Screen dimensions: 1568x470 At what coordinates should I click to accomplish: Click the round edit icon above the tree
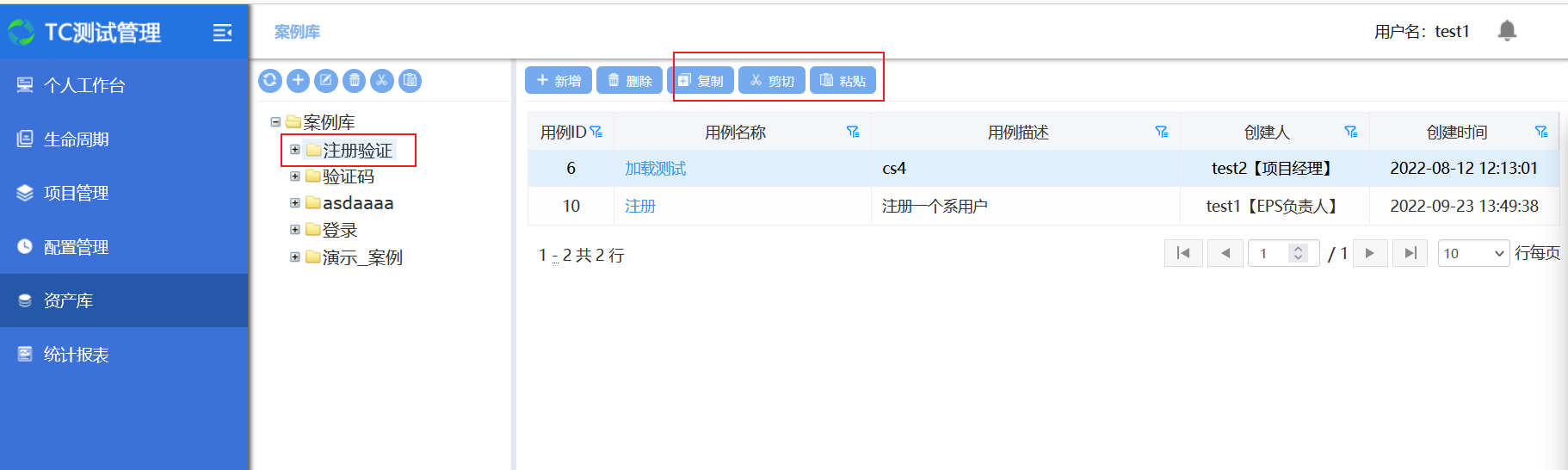point(326,81)
